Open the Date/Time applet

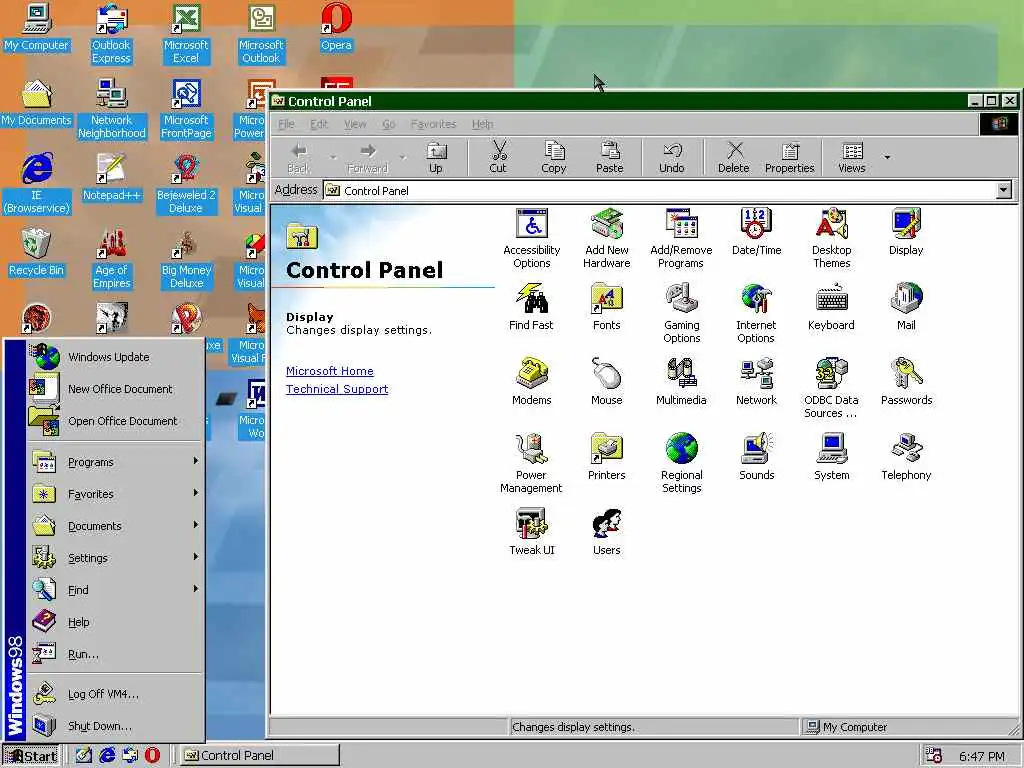(x=756, y=232)
